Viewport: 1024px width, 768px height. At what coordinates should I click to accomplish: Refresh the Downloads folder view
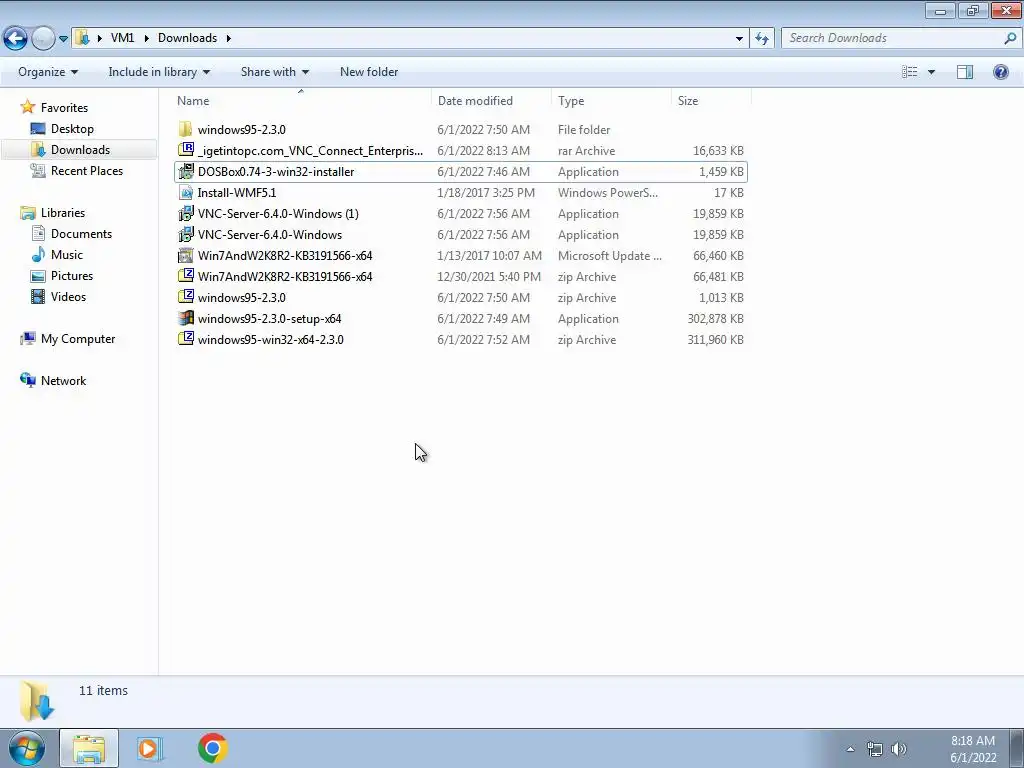point(761,39)
